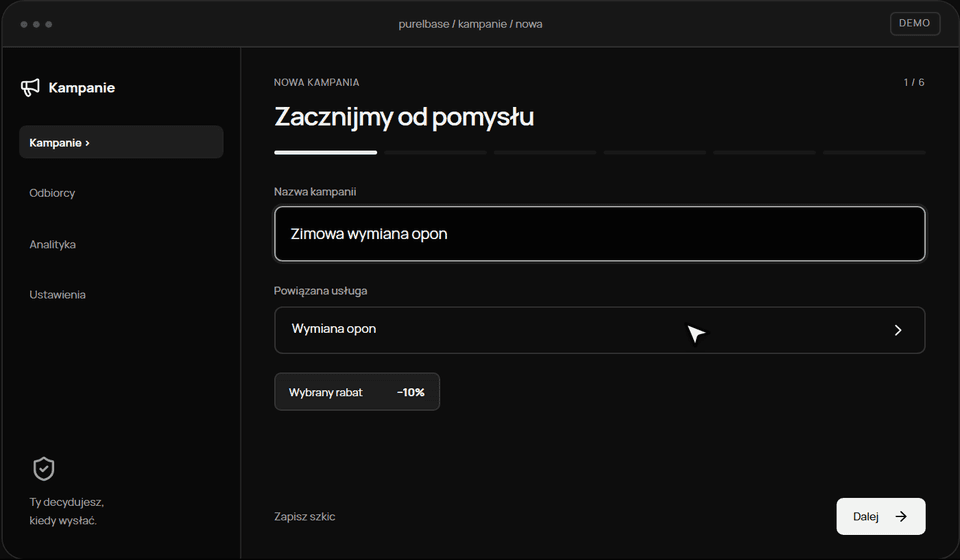The width and height of the screenshot is (960, 560).
Task: Click the last progress step segment
Action: pos(874,152)
